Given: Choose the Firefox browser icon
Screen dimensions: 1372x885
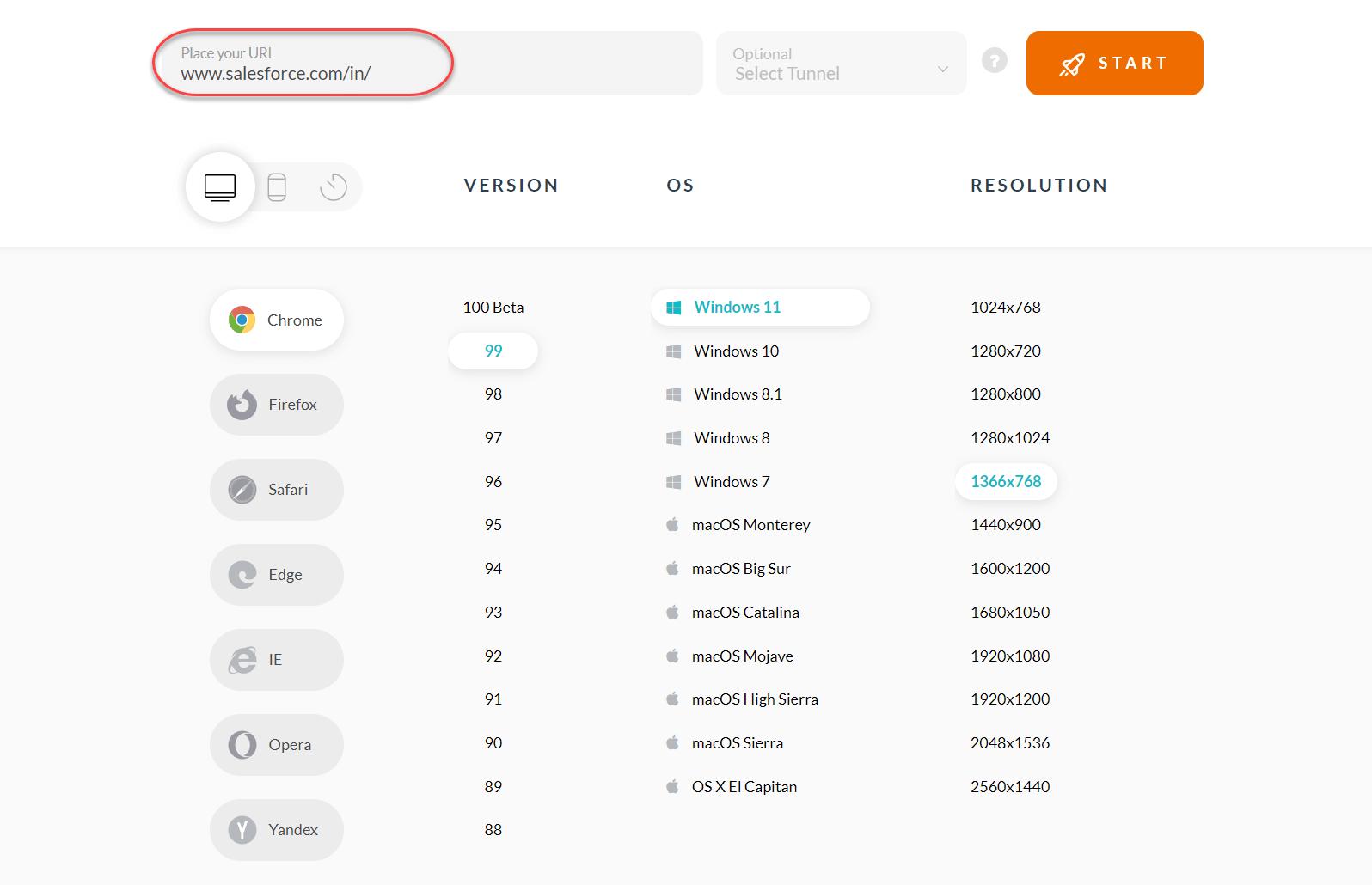Looking at the screenshot, I should tap(242, 405).
